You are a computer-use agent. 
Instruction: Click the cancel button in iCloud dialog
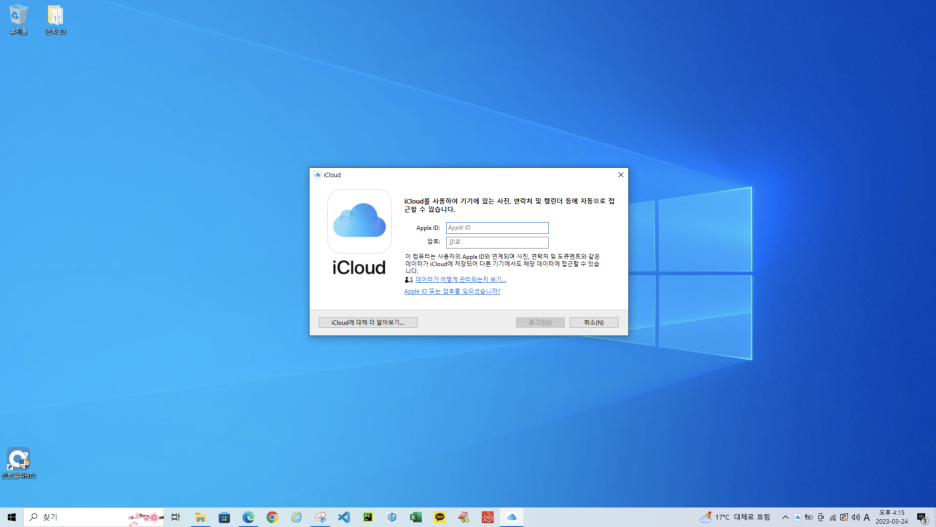[594, 322]
